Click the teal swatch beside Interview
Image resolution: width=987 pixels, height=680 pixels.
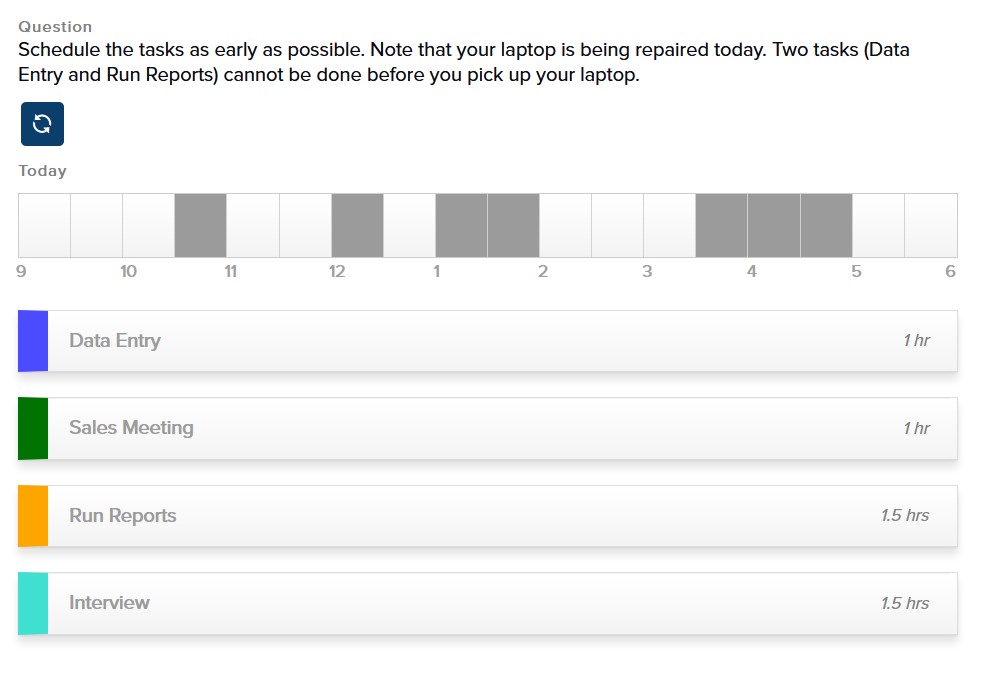(x=32, y=603)
